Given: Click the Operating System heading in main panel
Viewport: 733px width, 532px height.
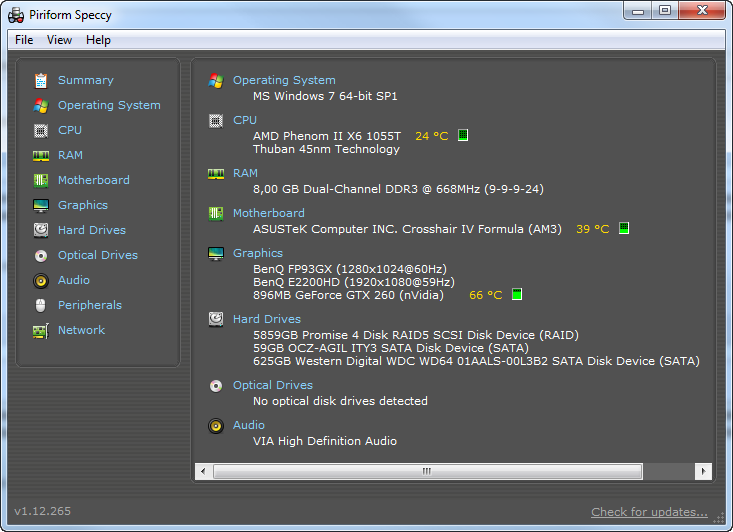Looking at the screenshot, I should [x=284, y=80].
